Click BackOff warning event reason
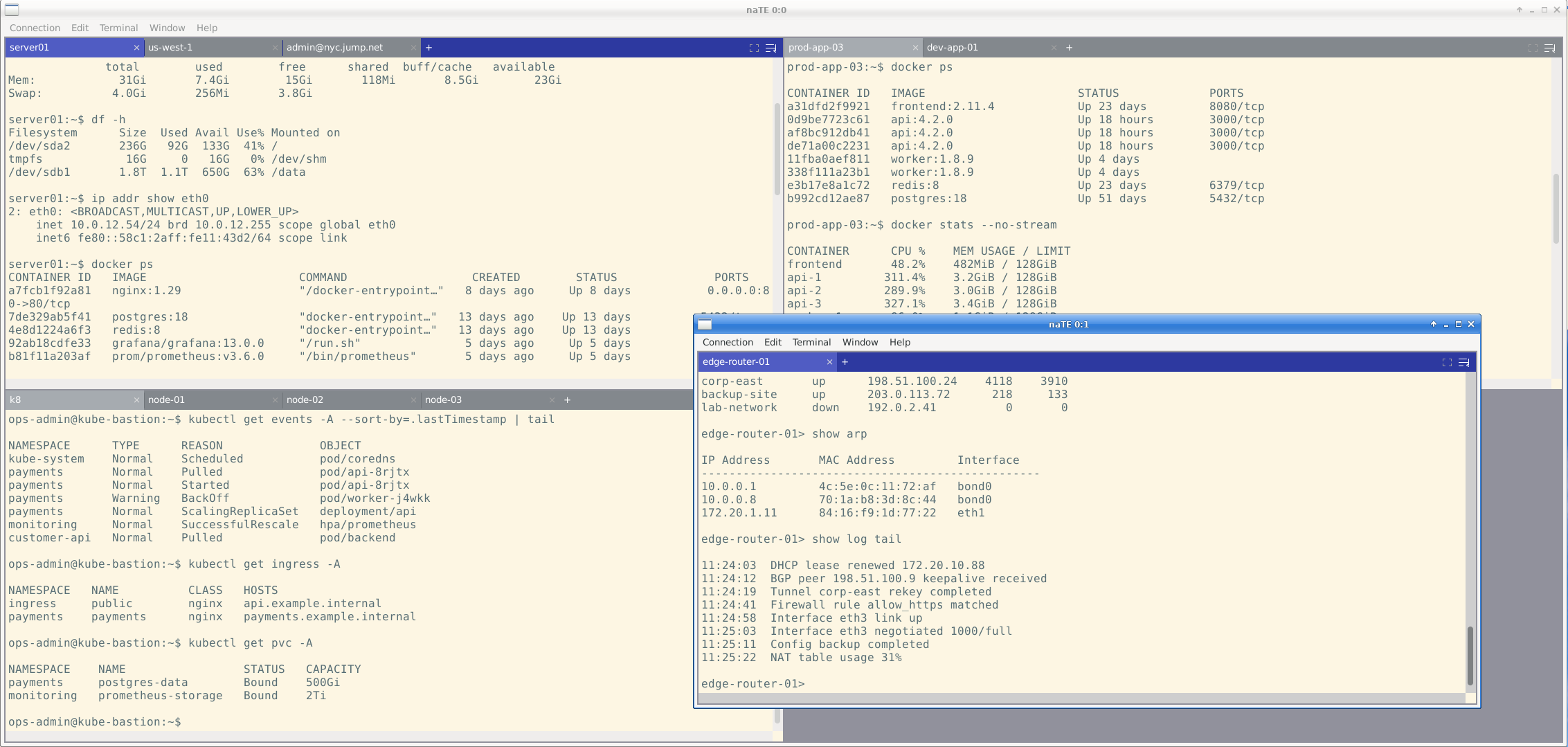Viewport: 1568px width, 747px height. tap(205, 498)
